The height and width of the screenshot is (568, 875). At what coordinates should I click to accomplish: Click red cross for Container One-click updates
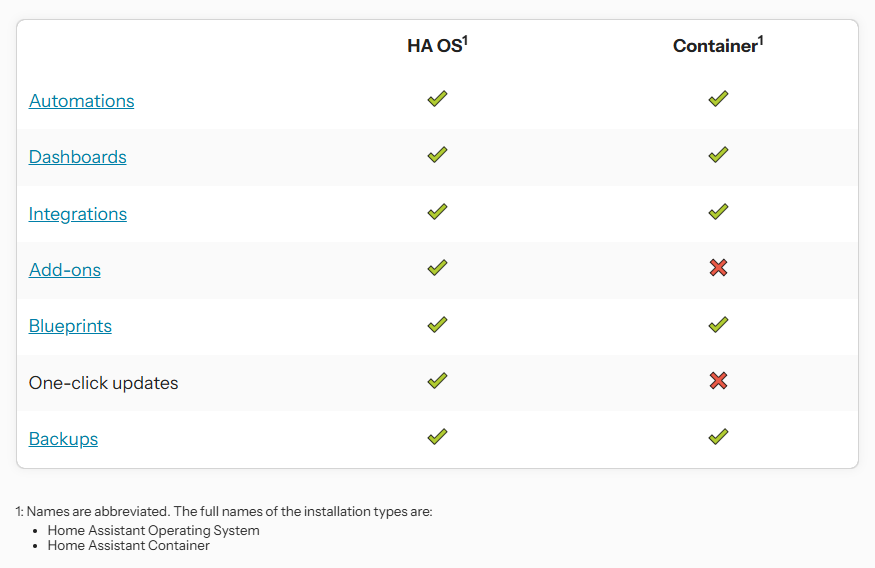coord(718,381)
